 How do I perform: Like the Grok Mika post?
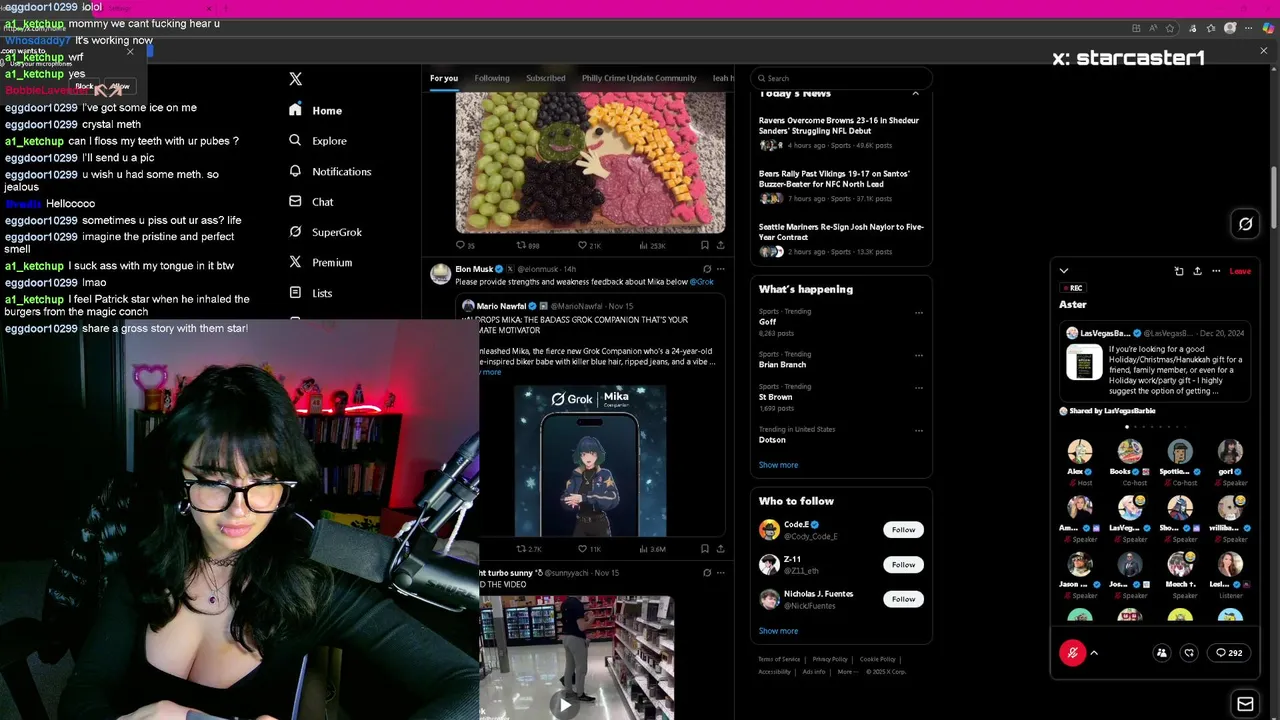(589, 549)
